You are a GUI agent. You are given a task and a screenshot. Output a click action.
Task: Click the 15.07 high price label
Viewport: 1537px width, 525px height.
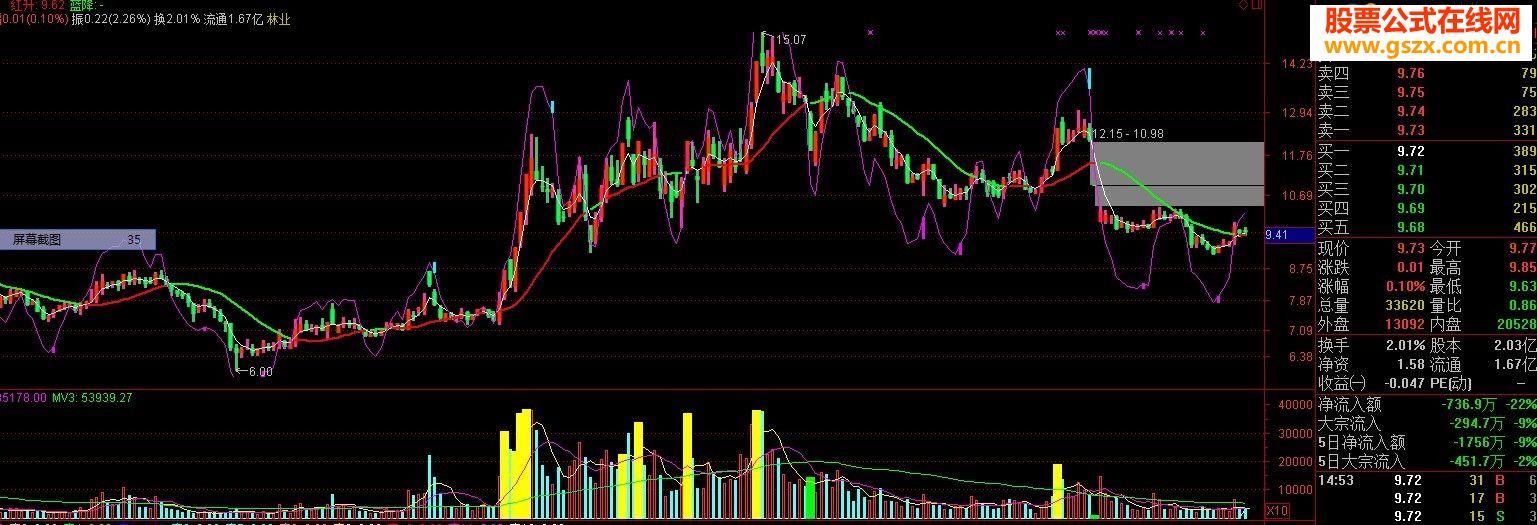tap(790, 39)
